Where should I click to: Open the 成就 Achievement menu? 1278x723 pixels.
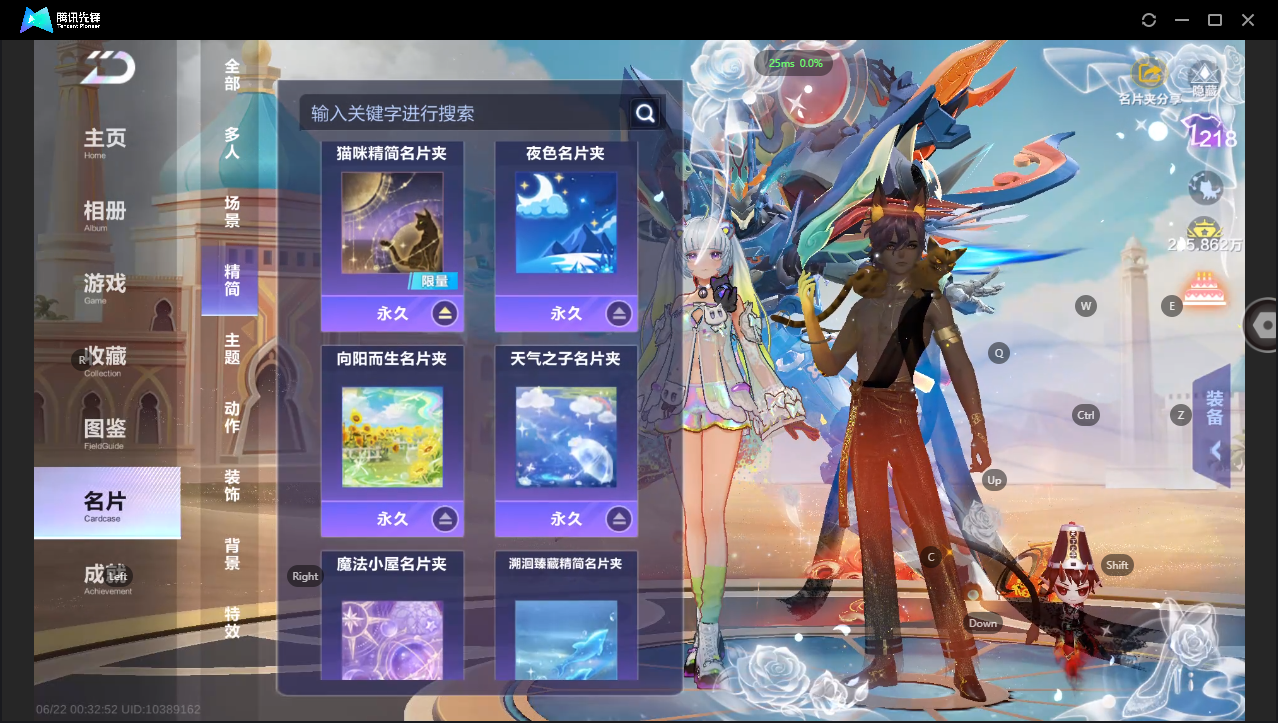coord(107,578)
